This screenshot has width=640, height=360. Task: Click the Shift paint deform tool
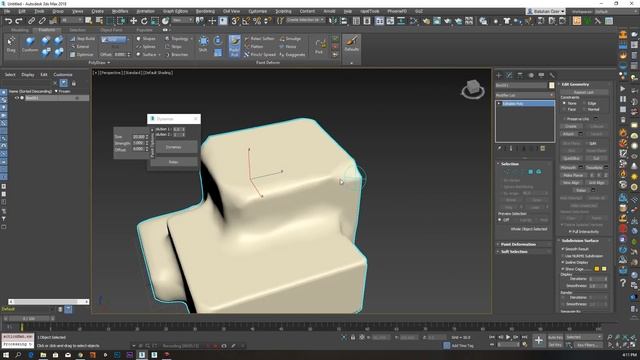pos(203,44)
